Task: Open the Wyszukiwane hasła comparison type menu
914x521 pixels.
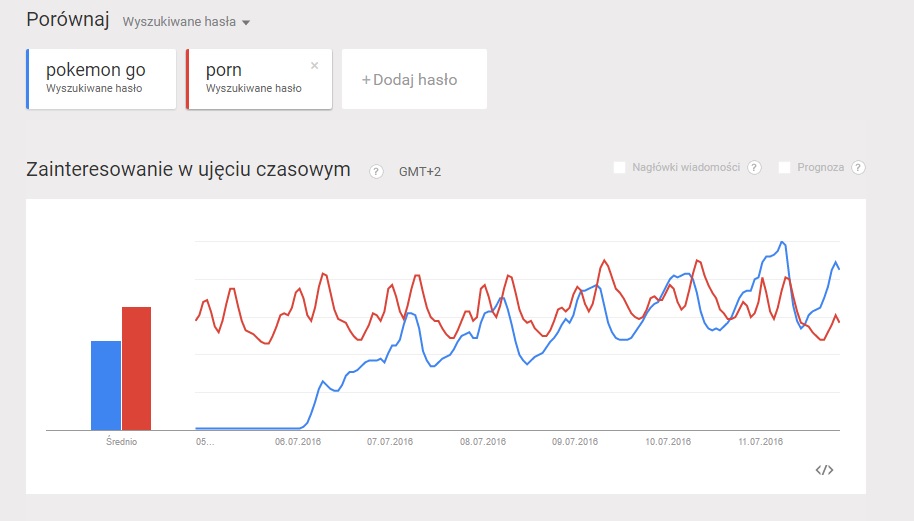Action: [x=186, y=22]
